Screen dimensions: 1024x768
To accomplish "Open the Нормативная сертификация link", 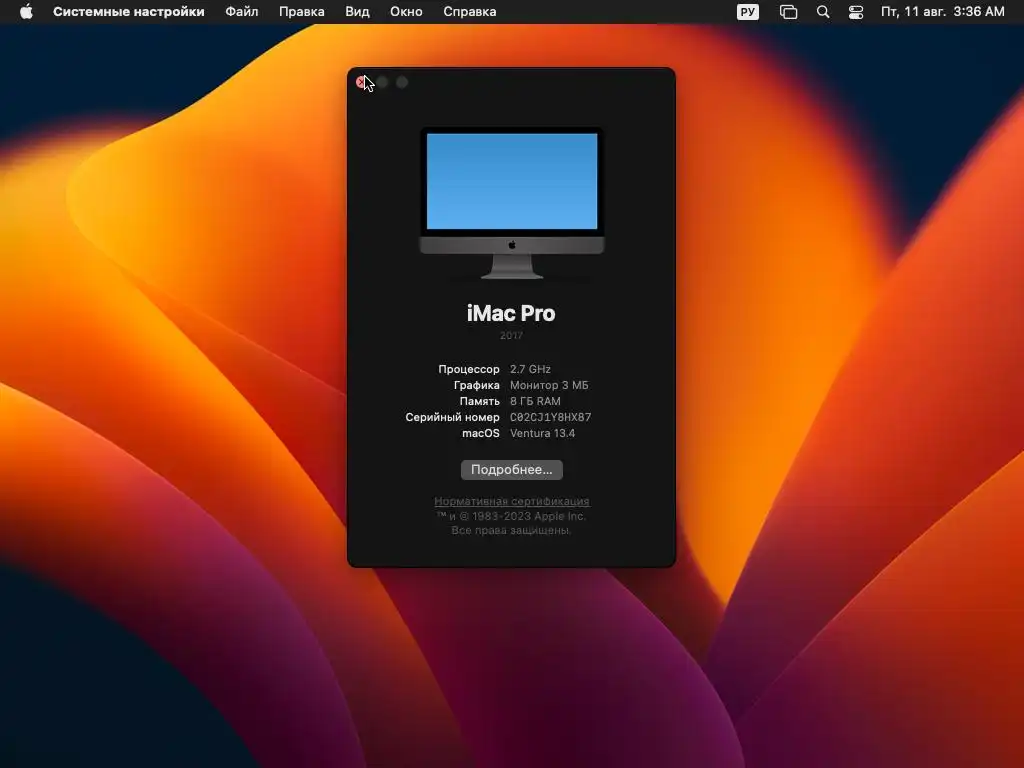I will 511,502.
